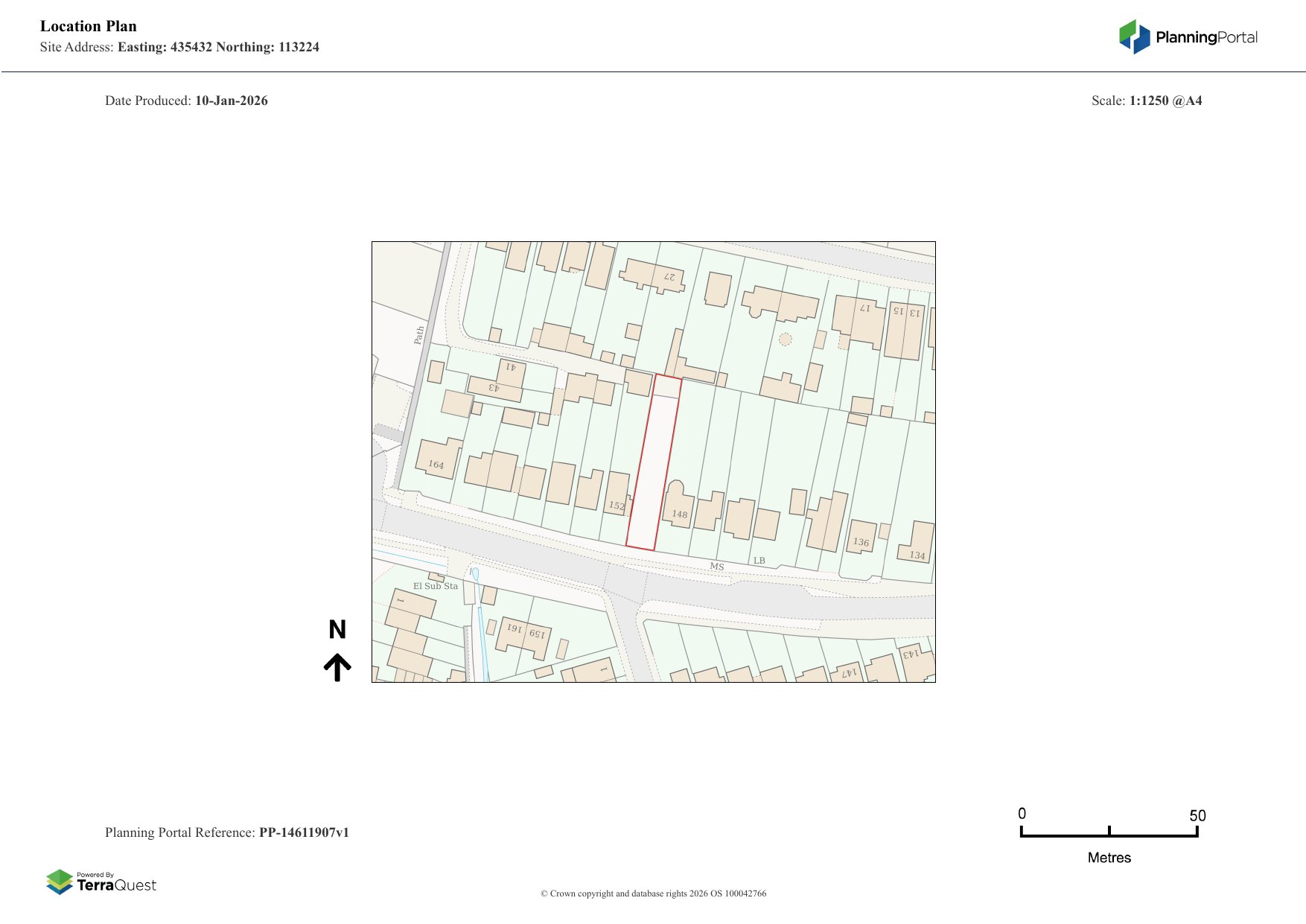Click the Location Plan title
The height and width of the screenshot is (924, 1306).
pos(89,26)
